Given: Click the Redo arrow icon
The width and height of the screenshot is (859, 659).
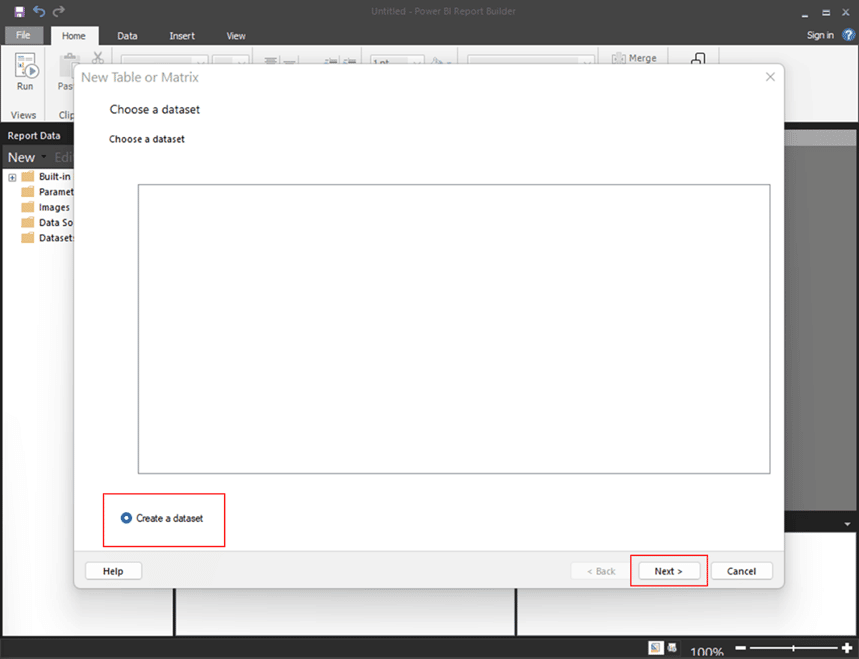Looking at the screenshot, I should tap(59, 11).
